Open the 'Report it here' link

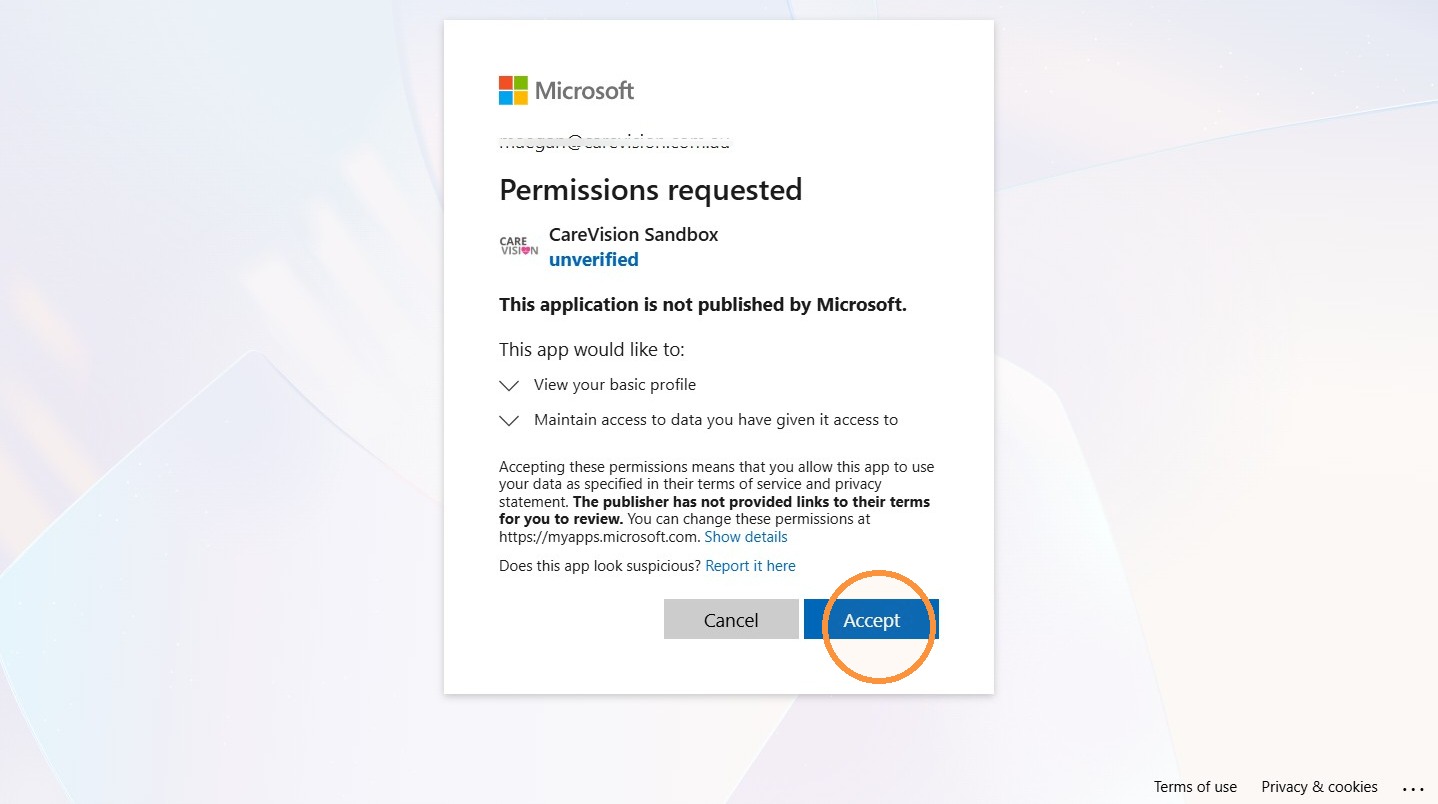(750, 566)
